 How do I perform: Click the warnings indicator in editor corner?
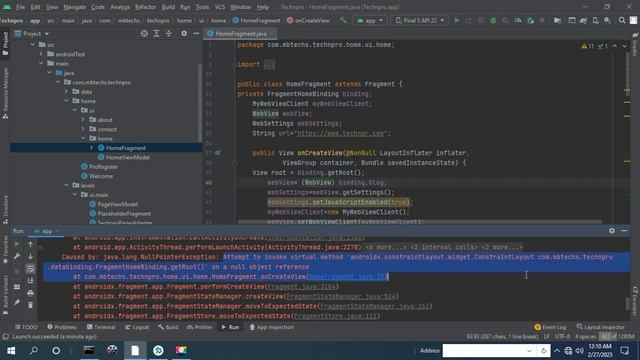point(588,46)
